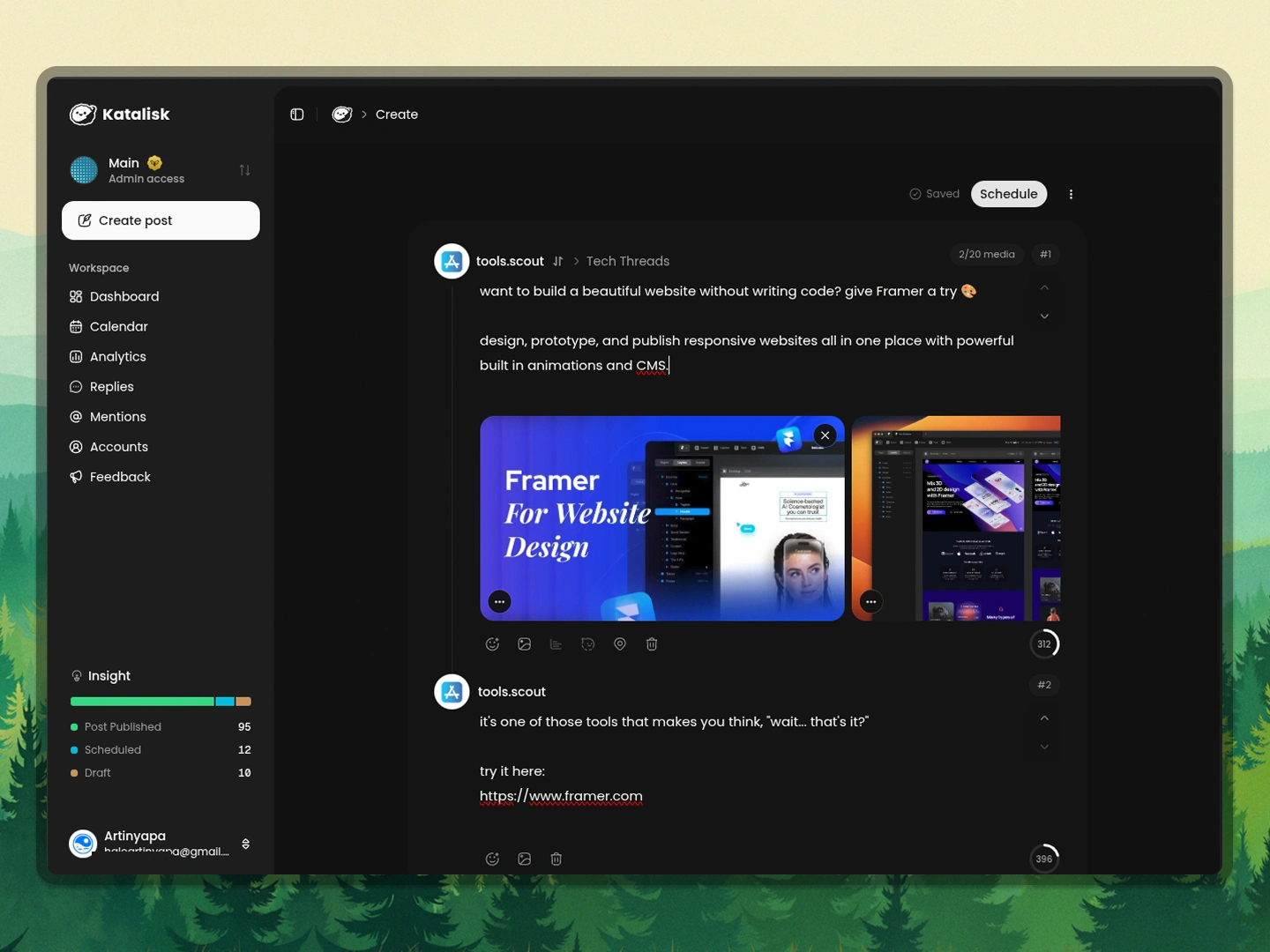Delete post #2 with the trash icon
This screenshot has width=1270, height=952.
557,859
